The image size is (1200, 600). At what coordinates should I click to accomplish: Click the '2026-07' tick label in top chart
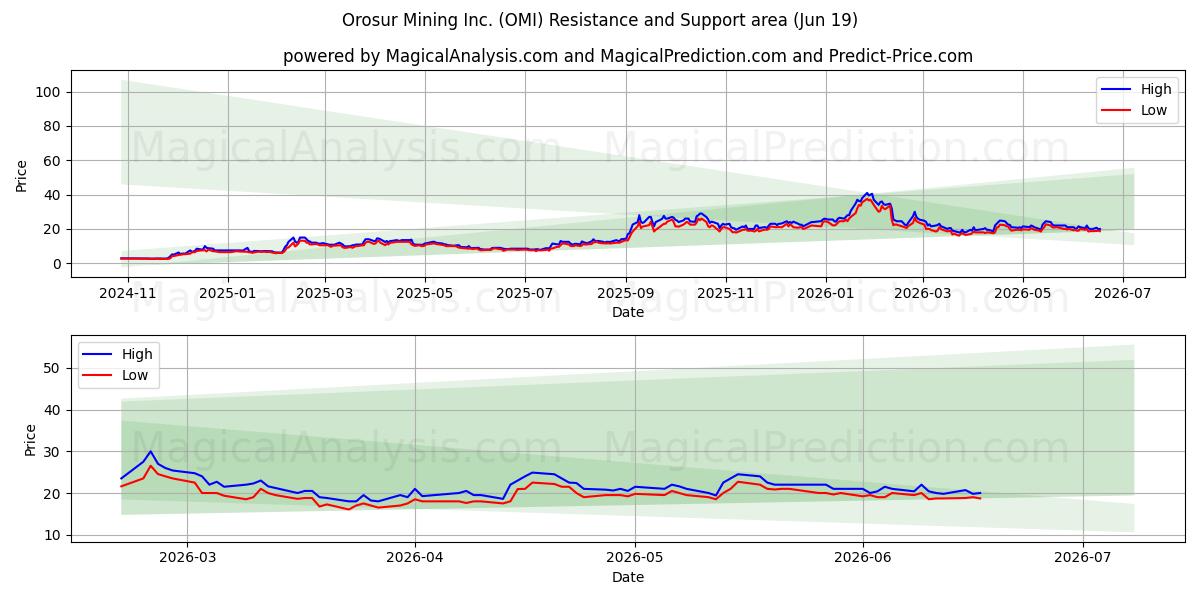click(x=1122, y=295)
